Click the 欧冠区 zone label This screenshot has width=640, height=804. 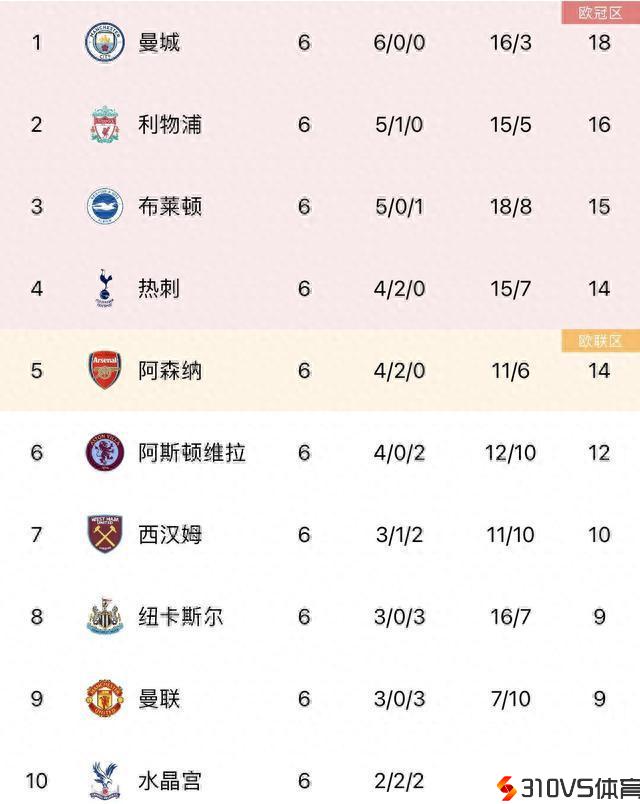pos(600,12)
